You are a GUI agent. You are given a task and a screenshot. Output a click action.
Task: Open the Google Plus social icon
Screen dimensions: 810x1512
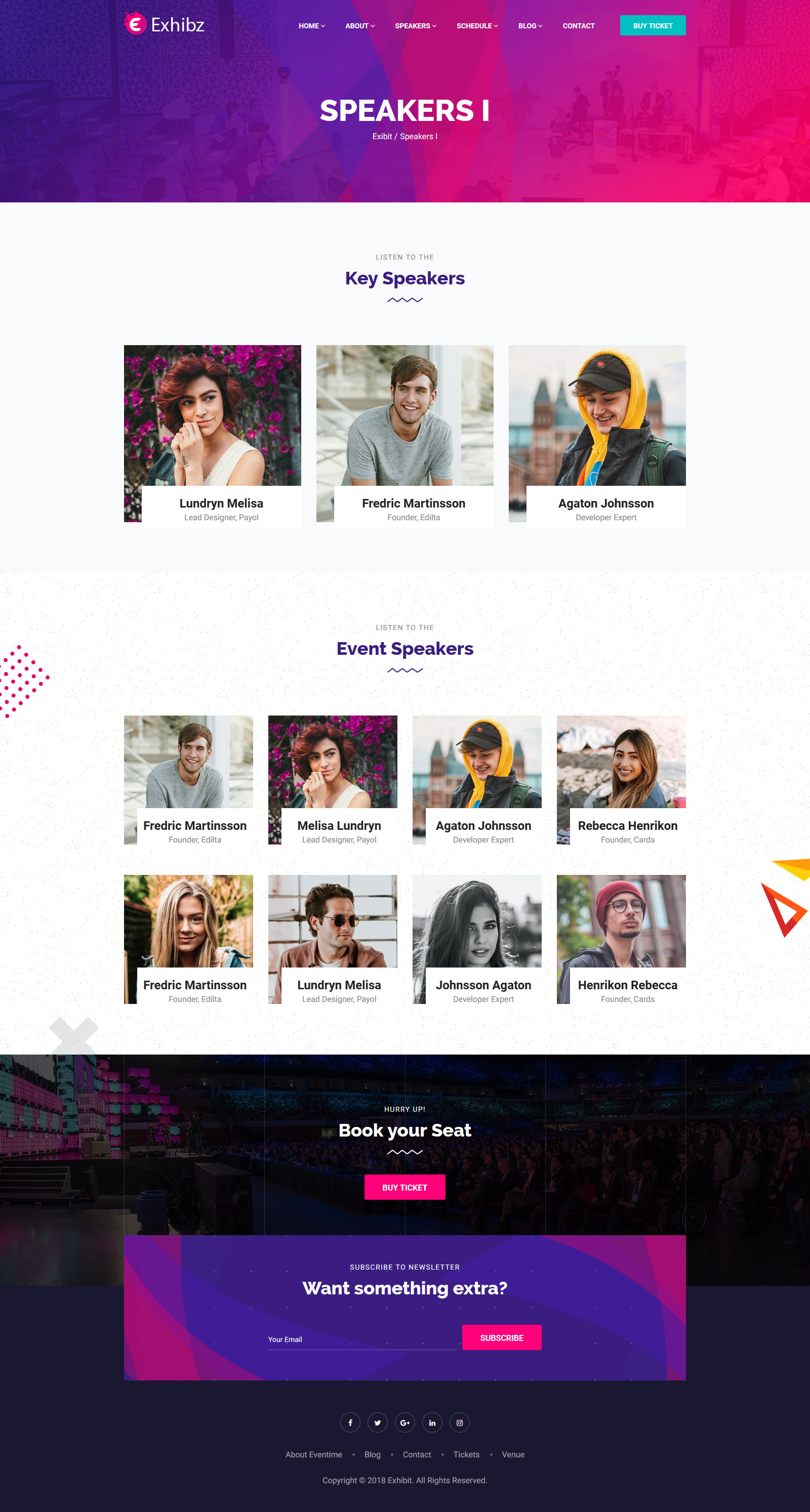[x=404, y=1422]
